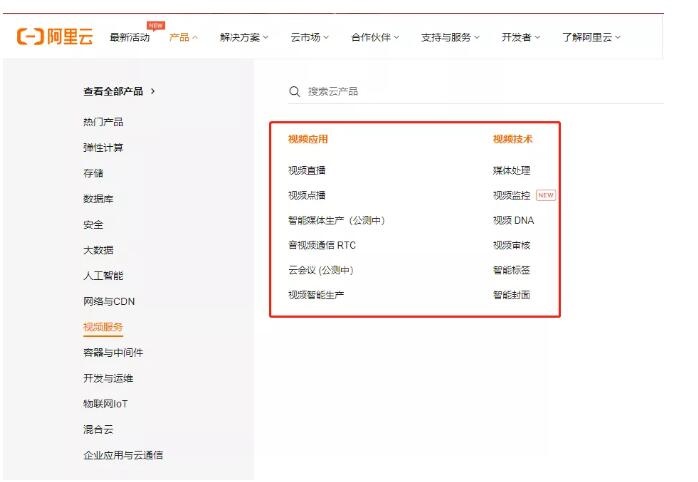Expand the 支持与服务 dropdown
Viewport: 698px width, 482px height.
pyautogui.click(x=450, y=37)
